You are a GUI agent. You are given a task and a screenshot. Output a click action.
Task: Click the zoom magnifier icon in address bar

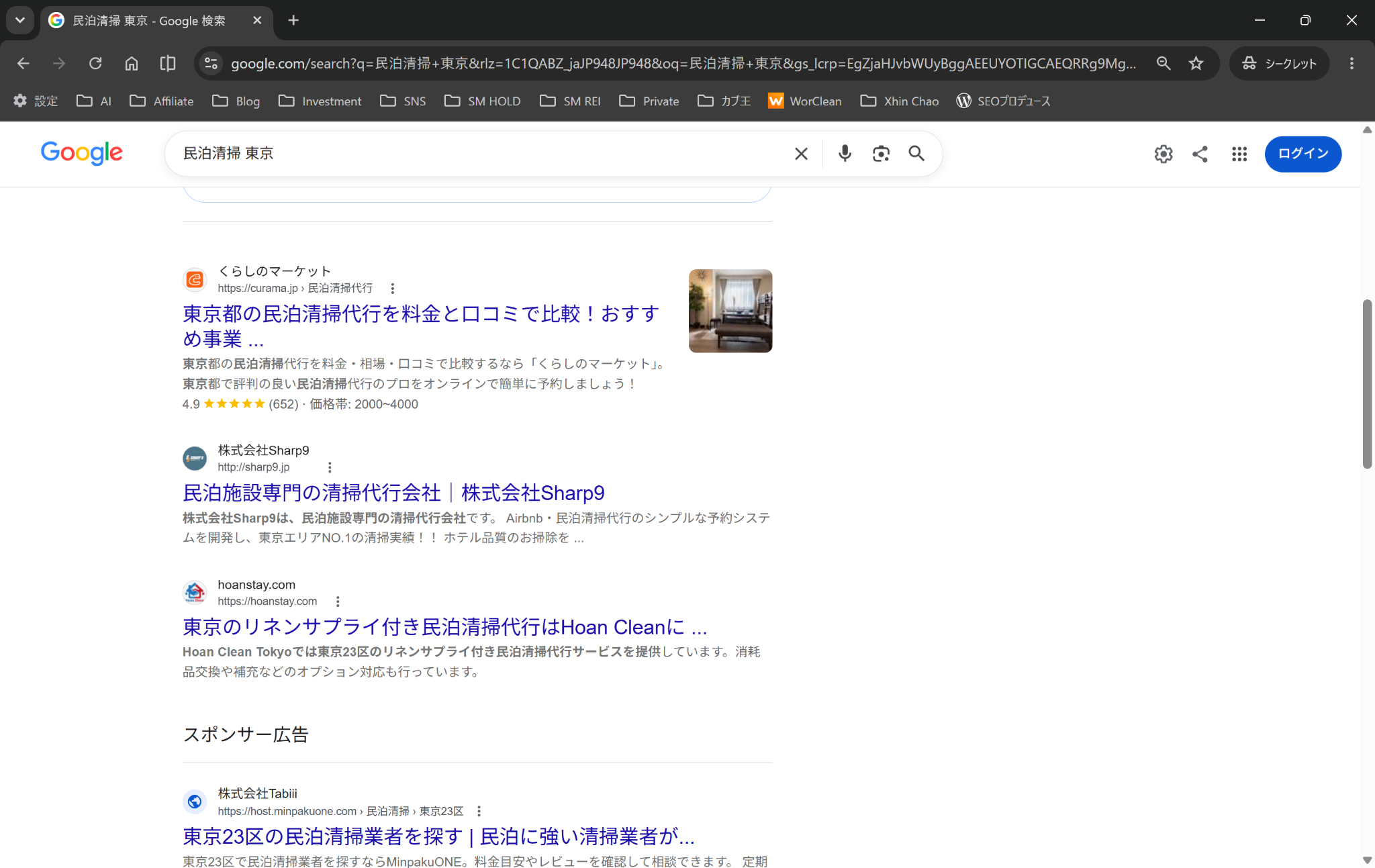[1164, 63]
